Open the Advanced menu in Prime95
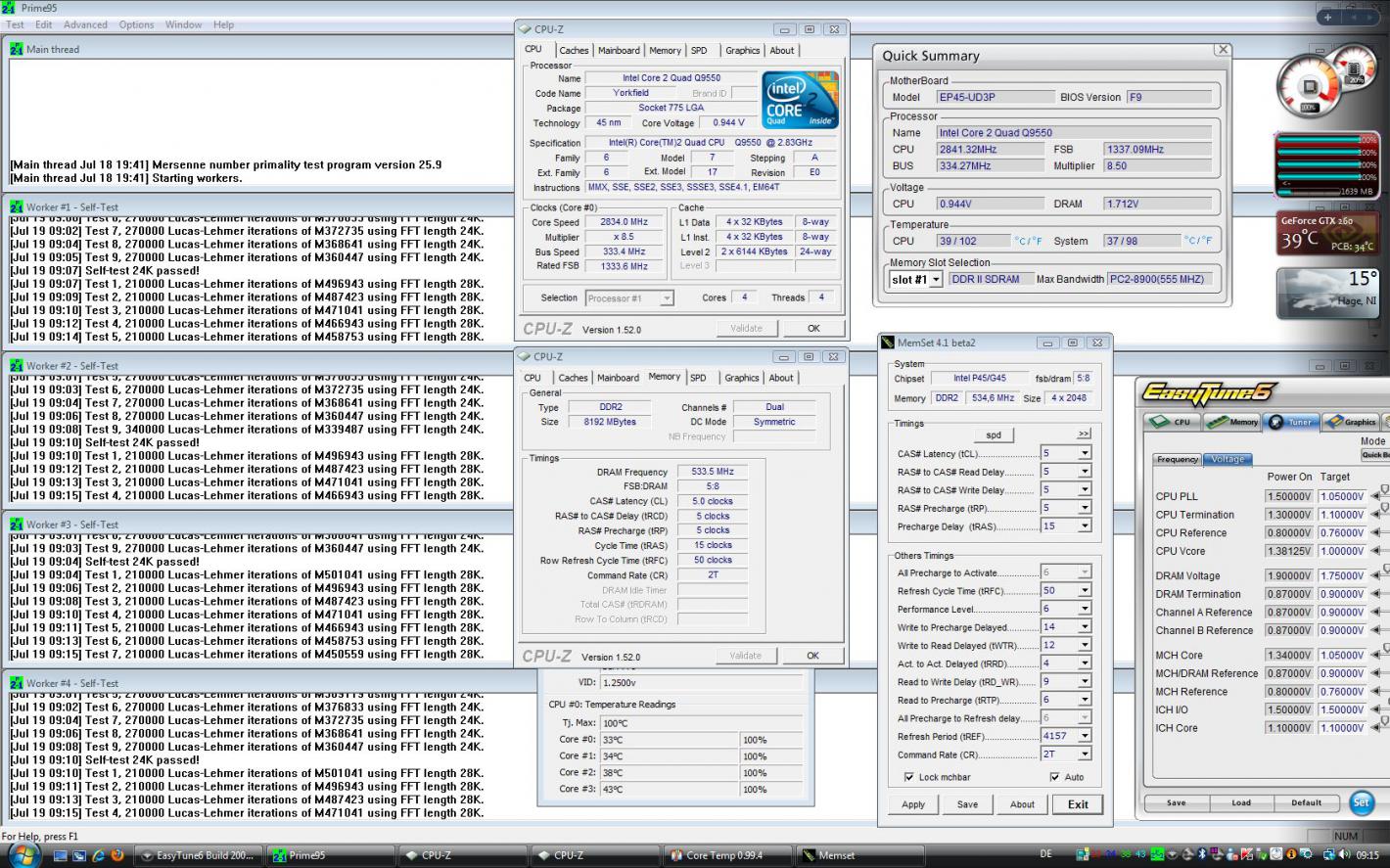Image resolution: width=1390 pixels, height=868 pixels. [85, 24]
